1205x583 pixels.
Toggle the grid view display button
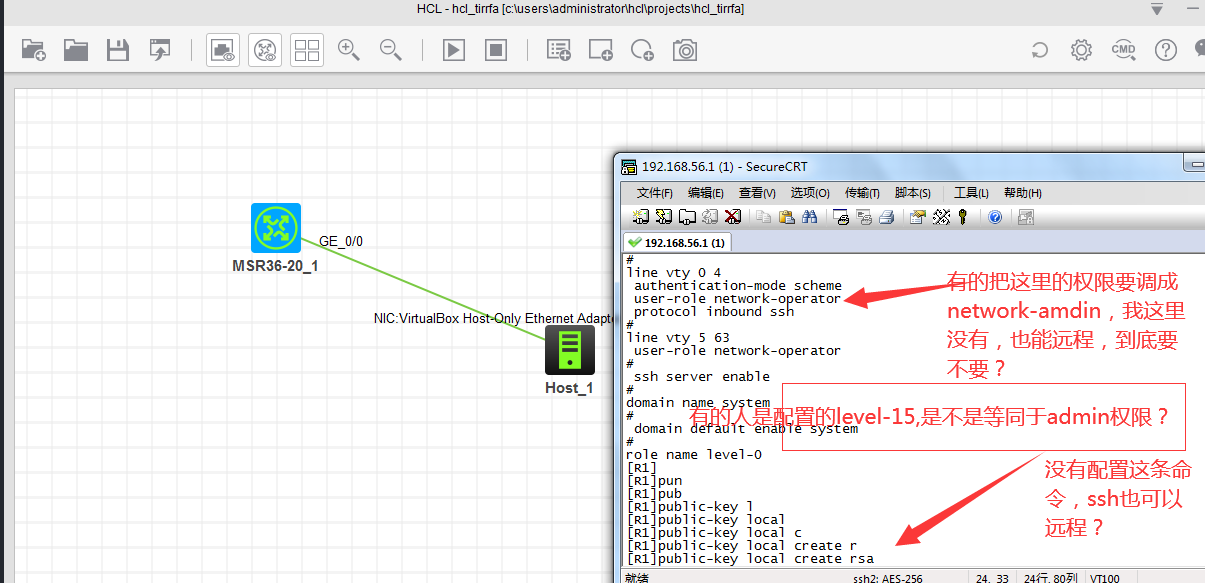coord(307,50)
